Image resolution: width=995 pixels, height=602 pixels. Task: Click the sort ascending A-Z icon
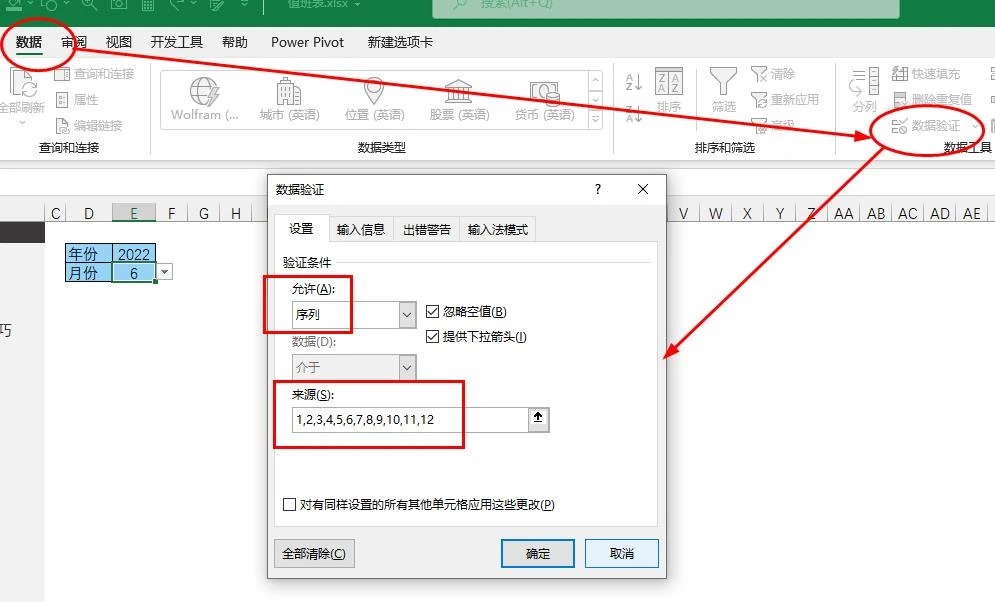coord(633,82)
